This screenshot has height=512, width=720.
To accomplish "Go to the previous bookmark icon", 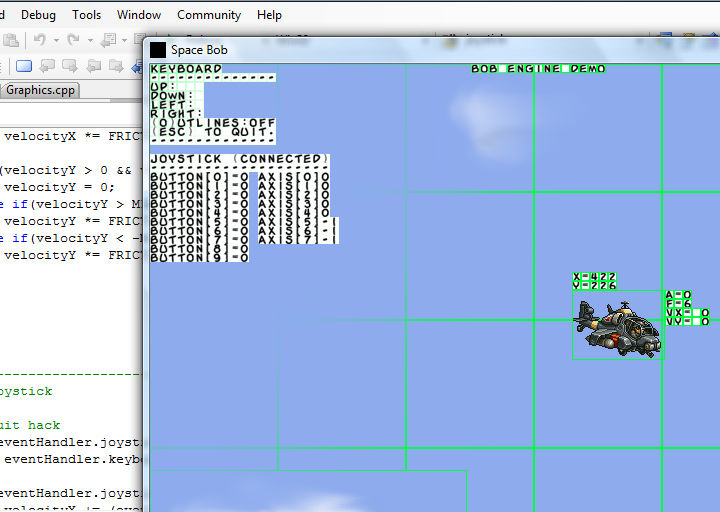I will coord(47,67).
